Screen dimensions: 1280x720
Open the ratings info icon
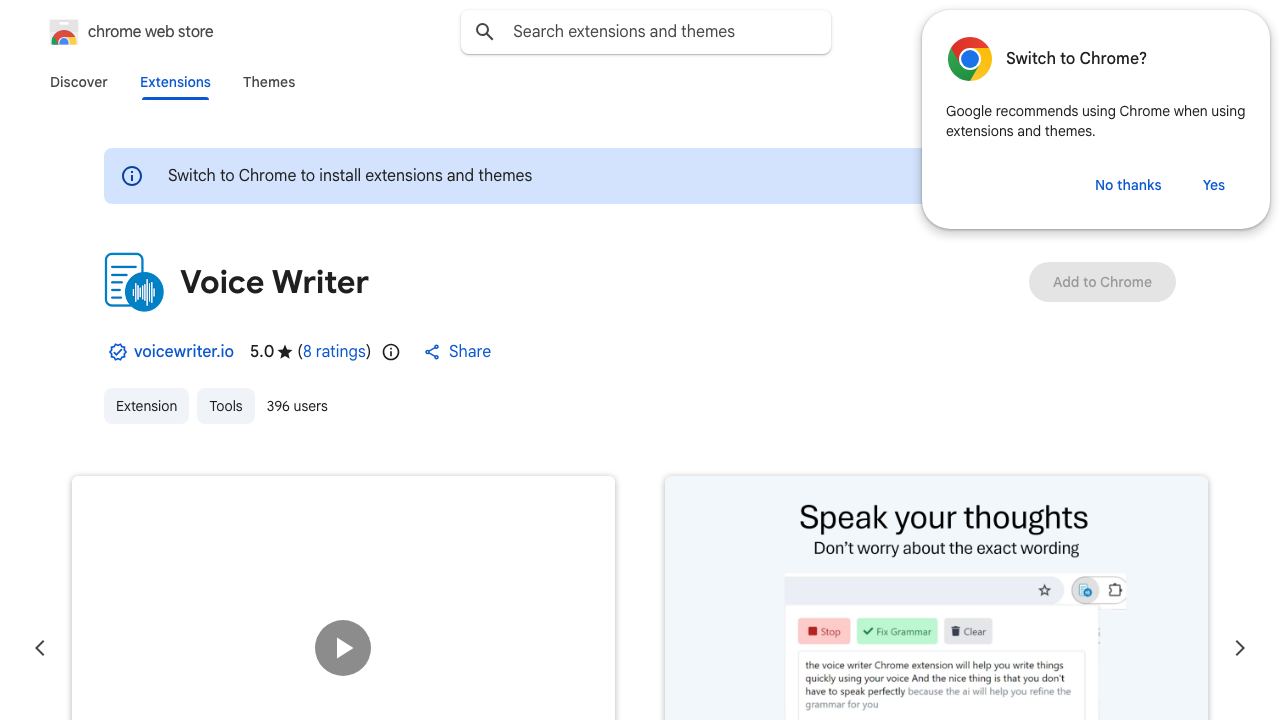391,352
